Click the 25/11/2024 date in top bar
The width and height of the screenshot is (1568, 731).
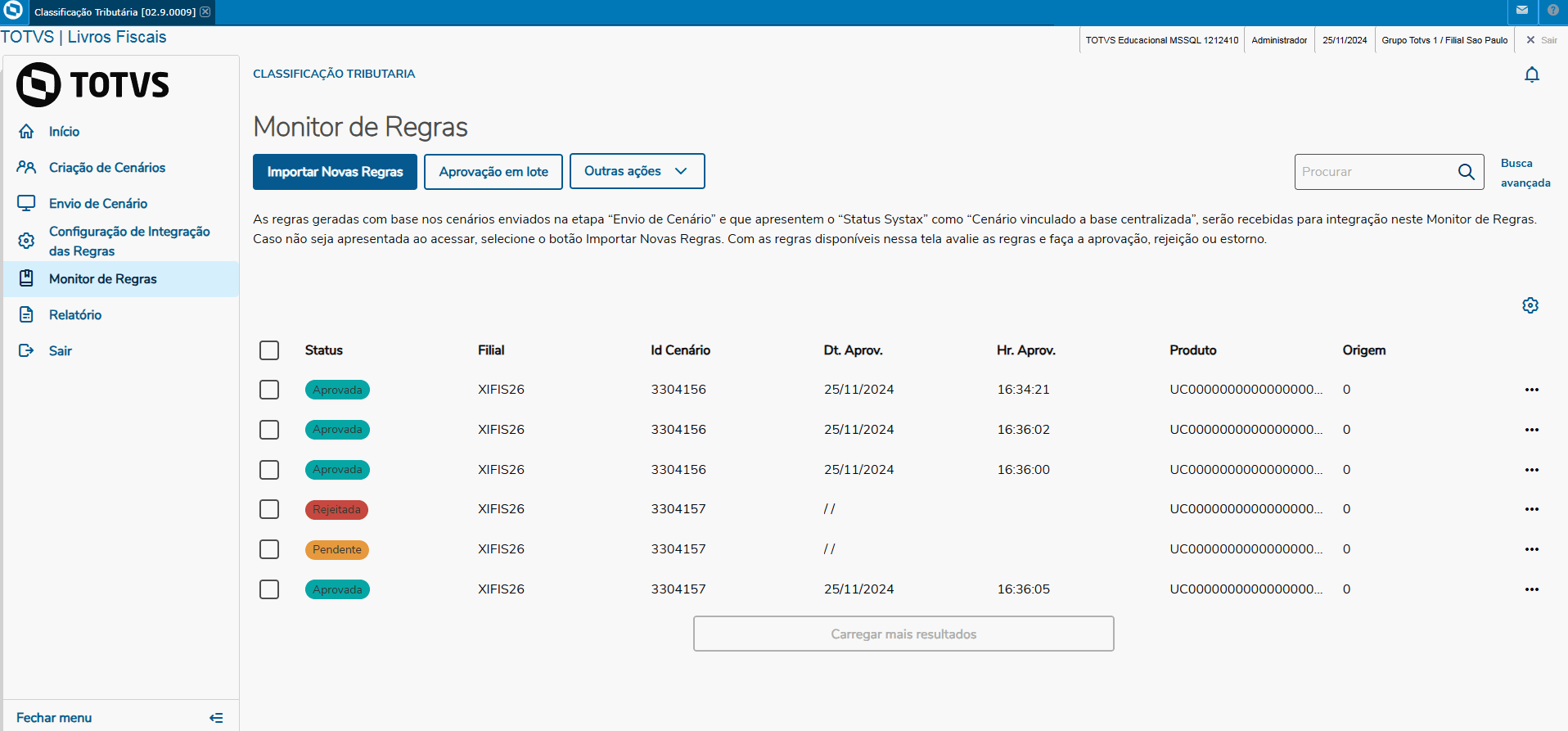coord(1345,40)
